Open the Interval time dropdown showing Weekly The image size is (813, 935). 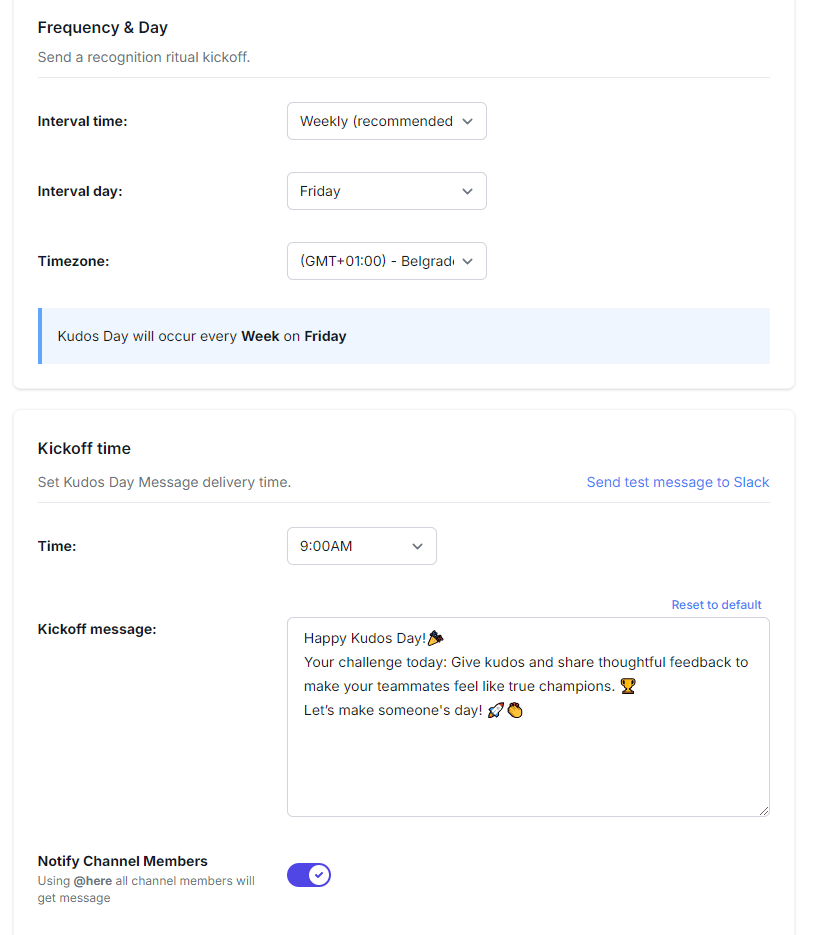(x=386, y=121)
